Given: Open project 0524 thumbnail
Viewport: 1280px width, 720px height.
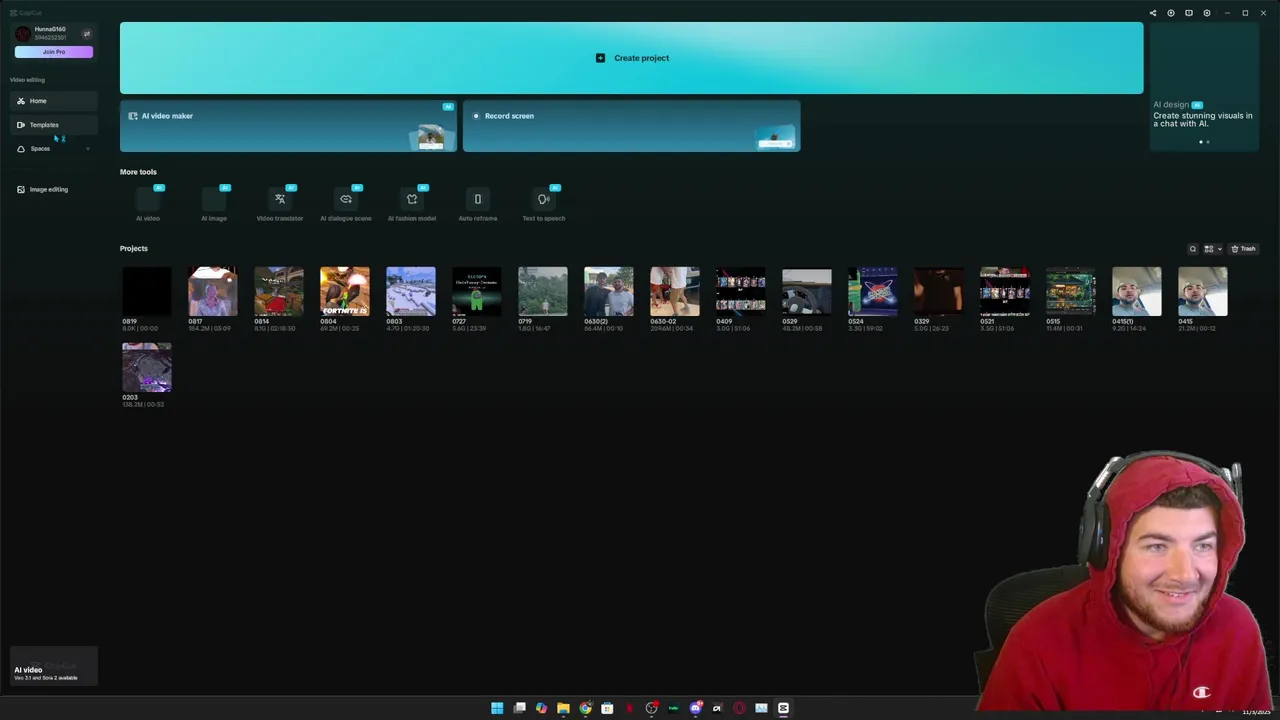Looking at the screenshot, I should pyautogui.click(x=873, y=291).
